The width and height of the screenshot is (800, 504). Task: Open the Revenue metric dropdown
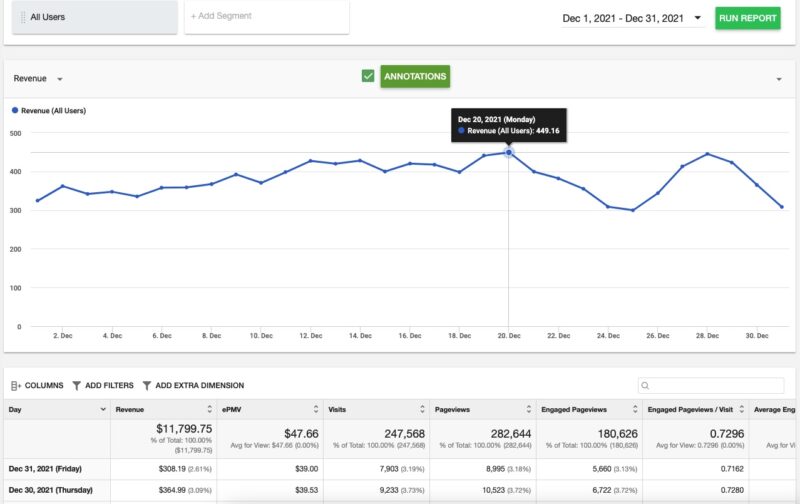[60, 79]
